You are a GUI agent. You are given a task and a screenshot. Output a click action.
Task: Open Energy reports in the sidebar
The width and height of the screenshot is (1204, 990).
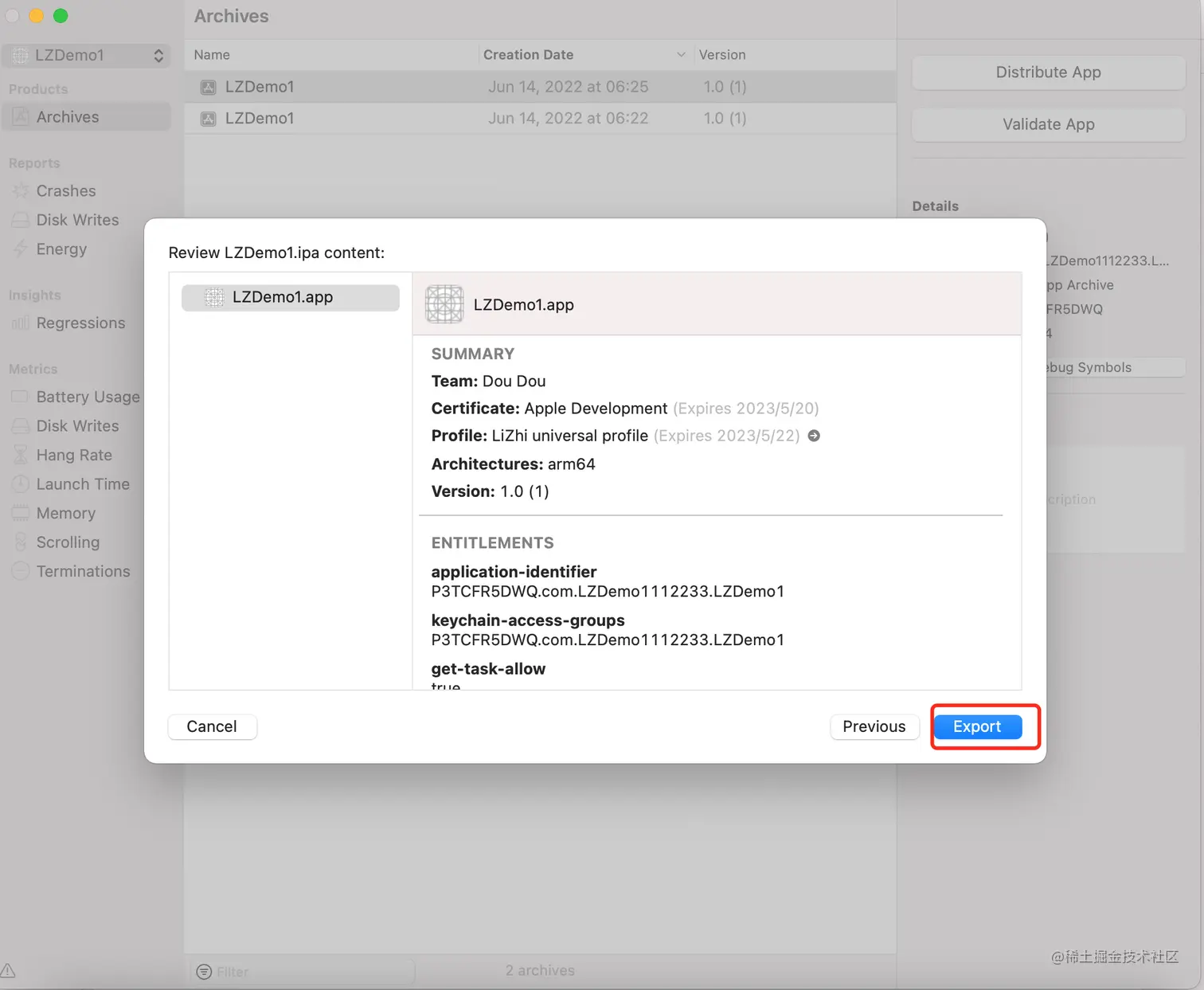61,249
